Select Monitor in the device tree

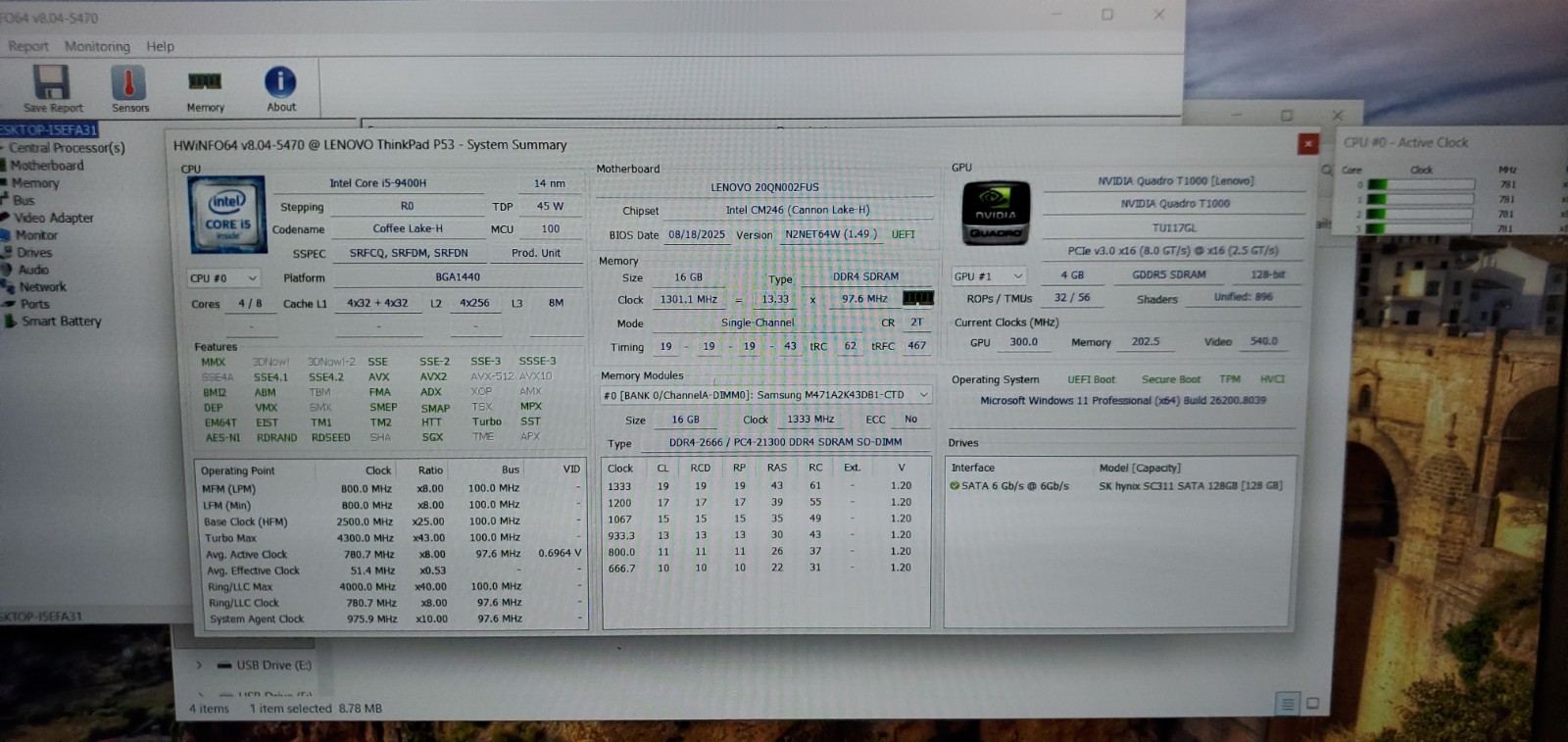pos(36,235)
